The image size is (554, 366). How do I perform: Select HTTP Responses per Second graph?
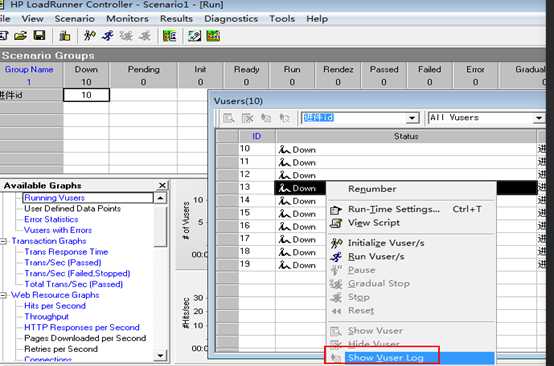coord(82,327)
